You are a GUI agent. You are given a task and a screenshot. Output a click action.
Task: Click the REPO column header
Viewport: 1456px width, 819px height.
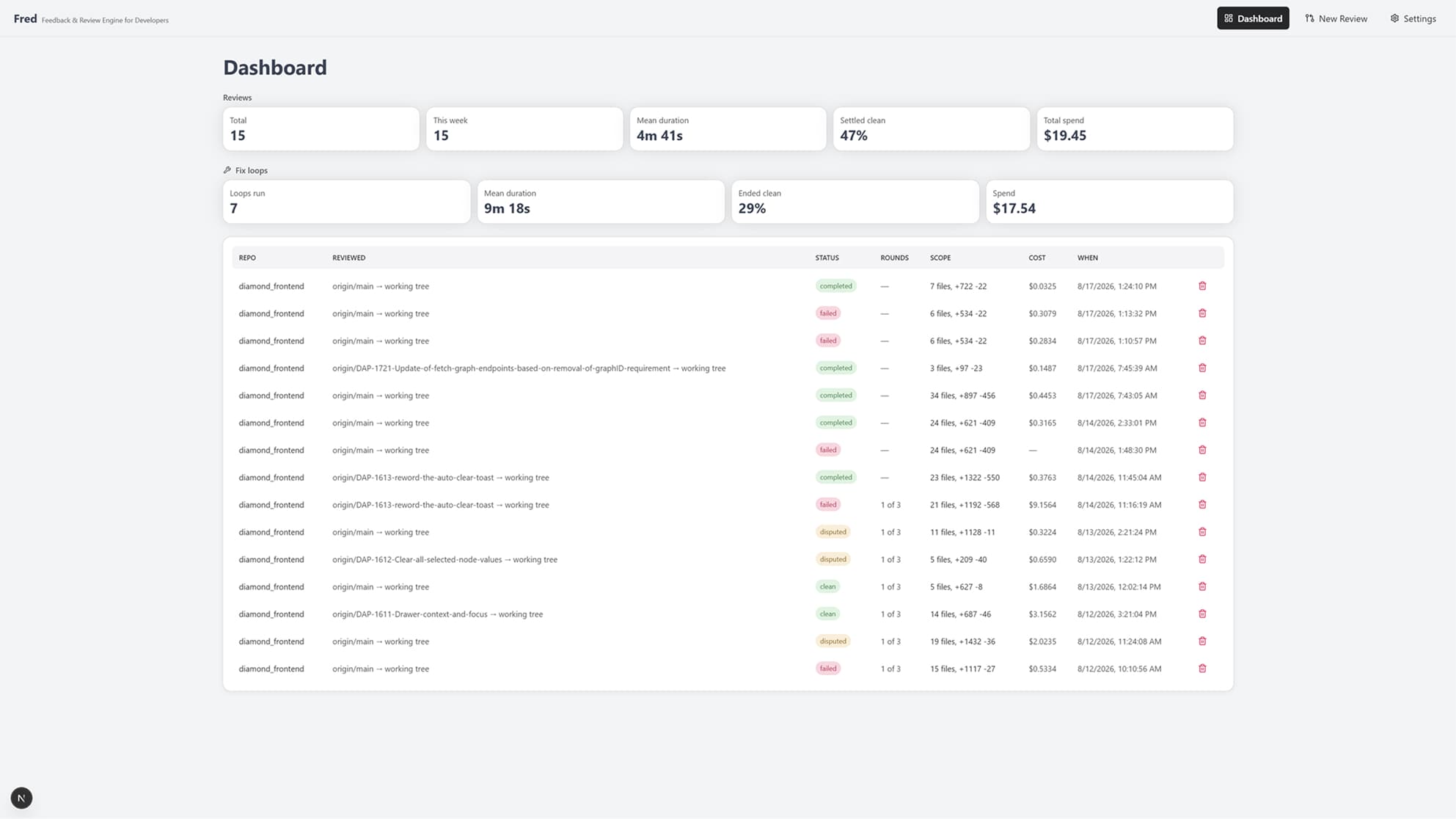pyautogui.click(x=247, y=258)
